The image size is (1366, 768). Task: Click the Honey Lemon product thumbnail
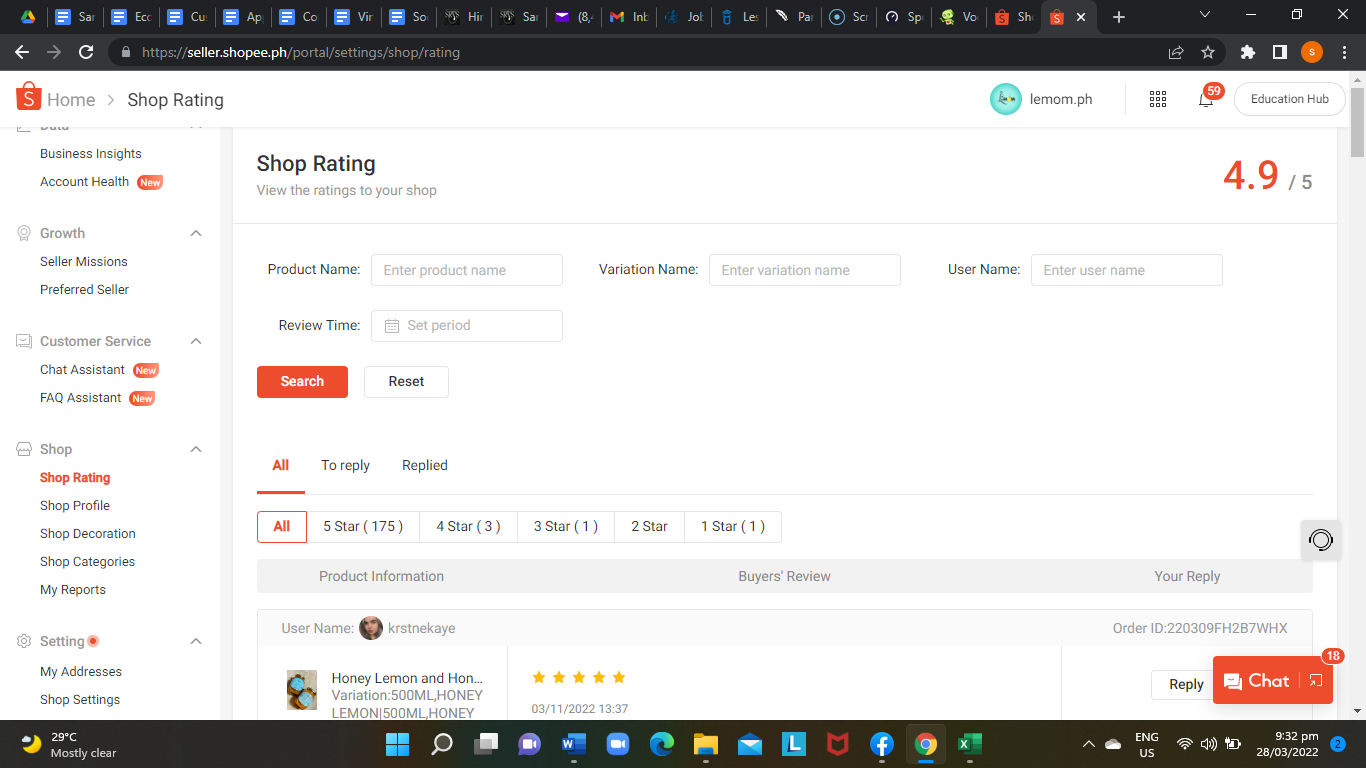(x=302, y=690)
